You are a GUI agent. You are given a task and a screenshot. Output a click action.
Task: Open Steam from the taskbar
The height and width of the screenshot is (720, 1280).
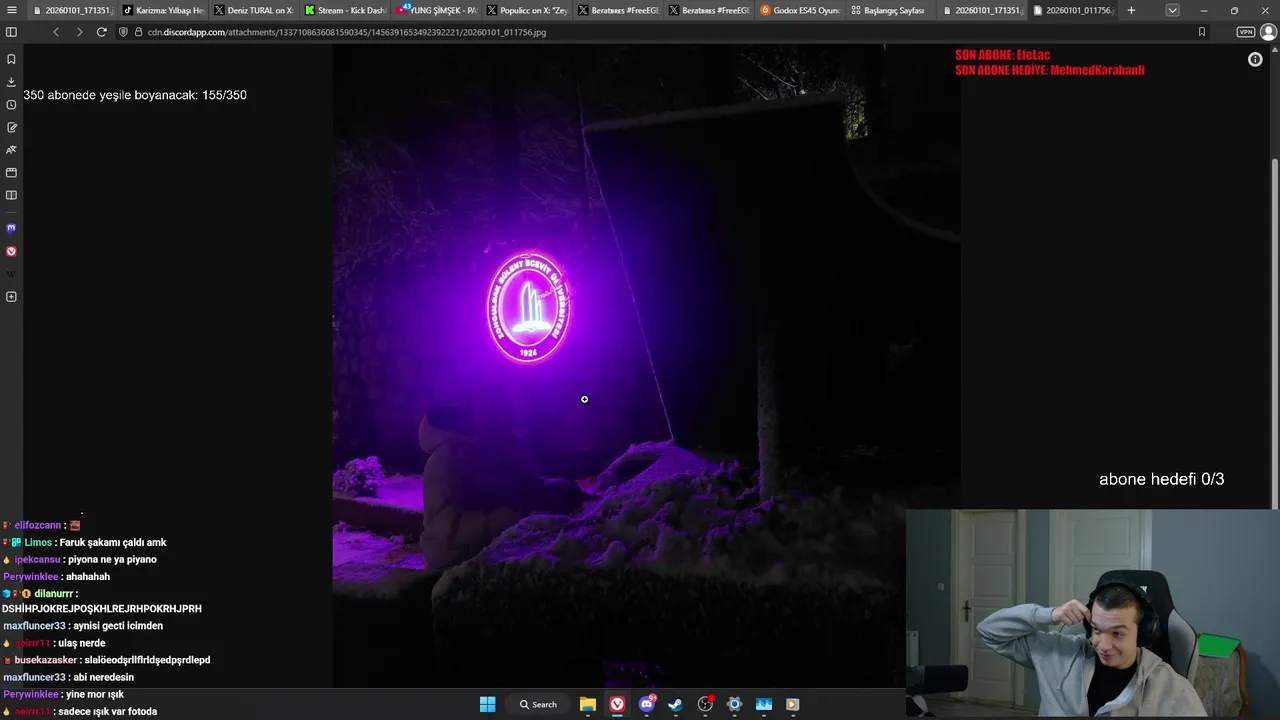click(675, 704)
